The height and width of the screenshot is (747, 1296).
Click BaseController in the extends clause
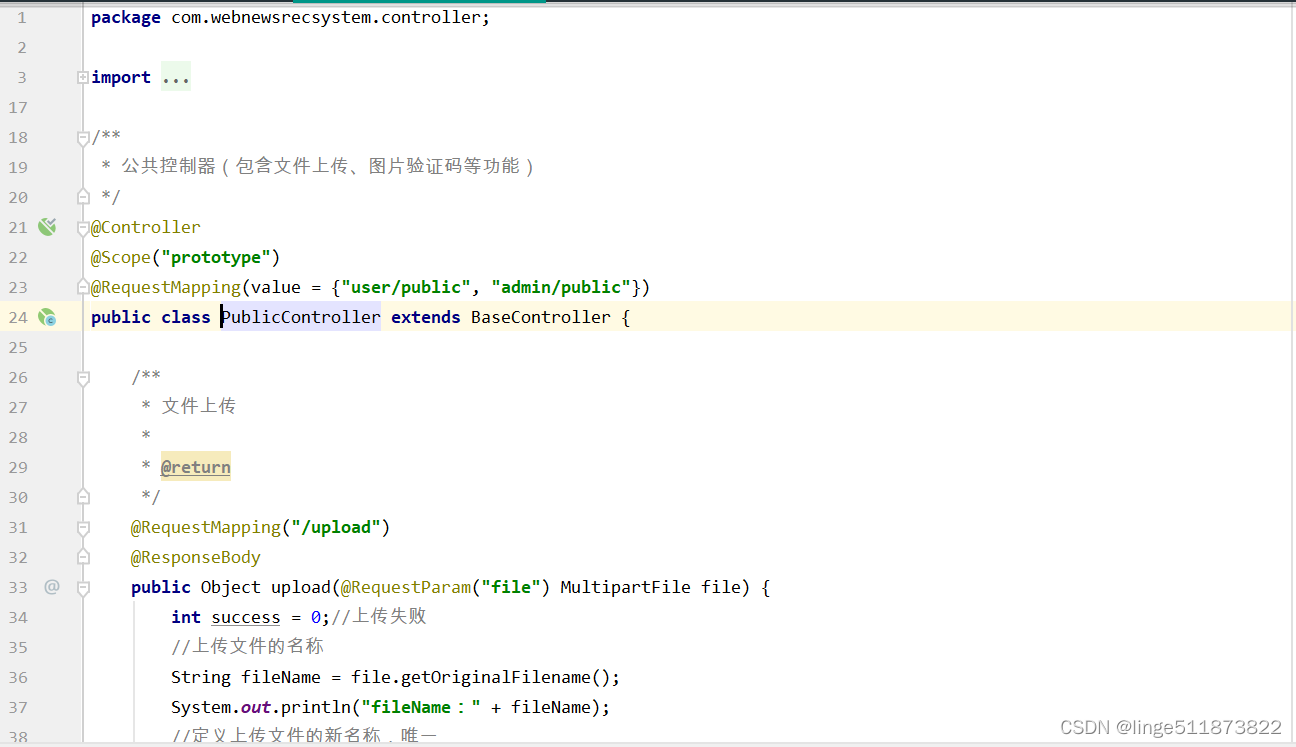[x=541, y=317]
